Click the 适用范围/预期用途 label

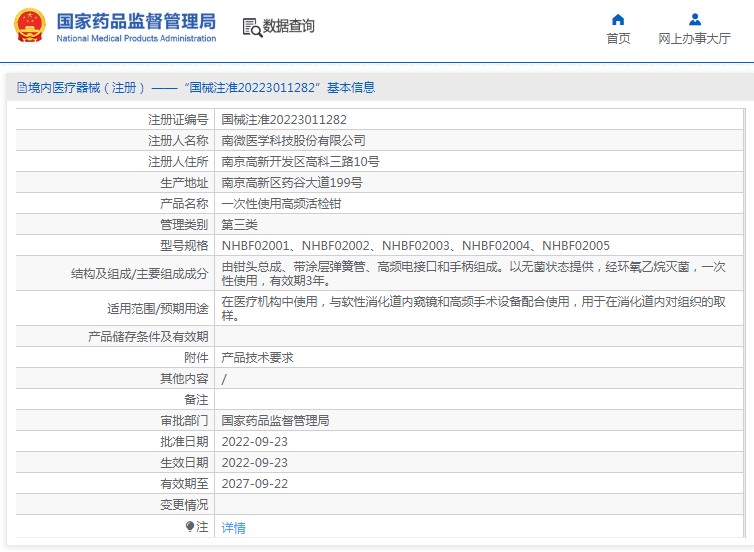158,309
